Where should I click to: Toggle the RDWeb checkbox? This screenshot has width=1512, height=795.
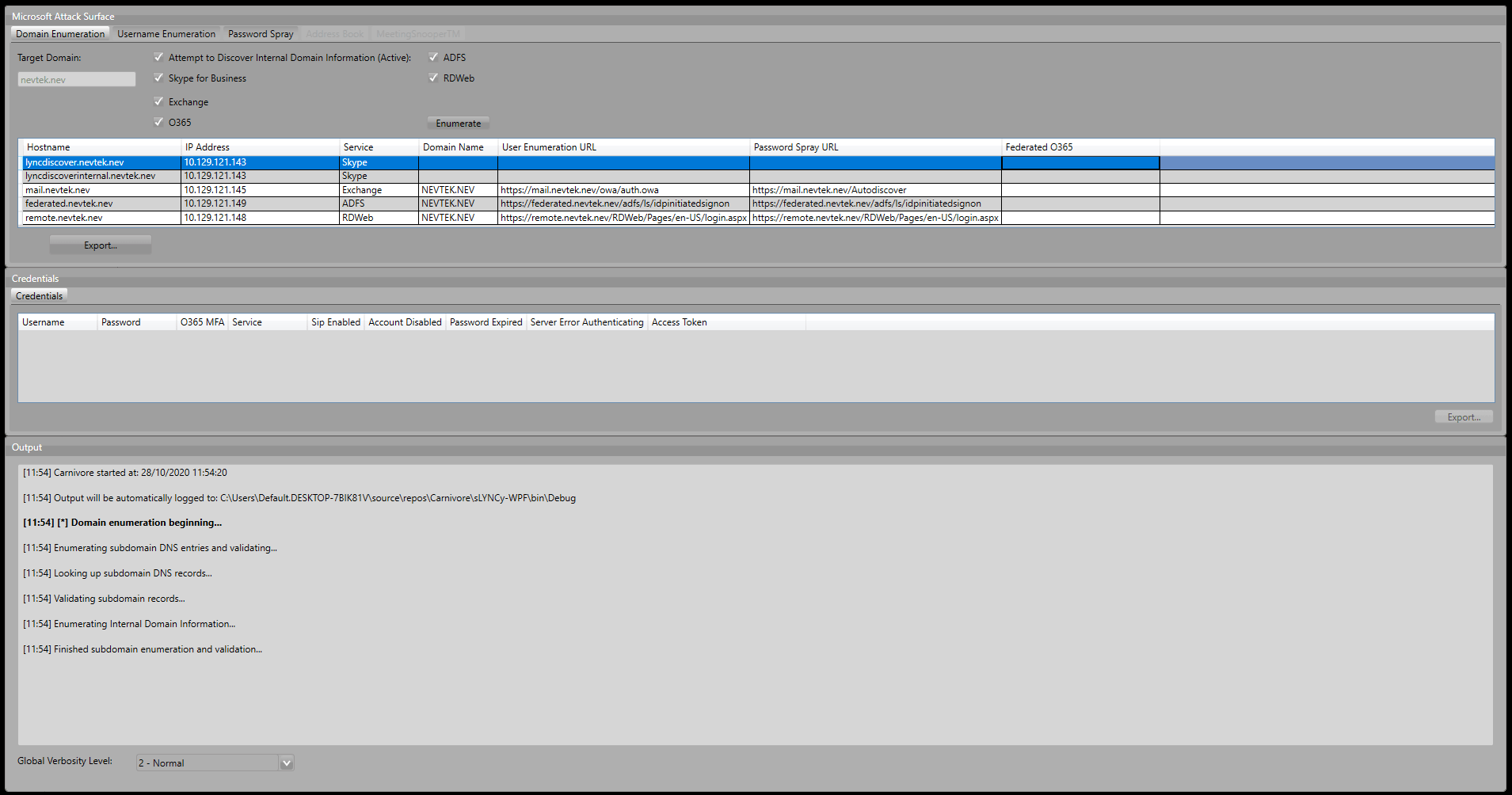[x=433, y=78]
